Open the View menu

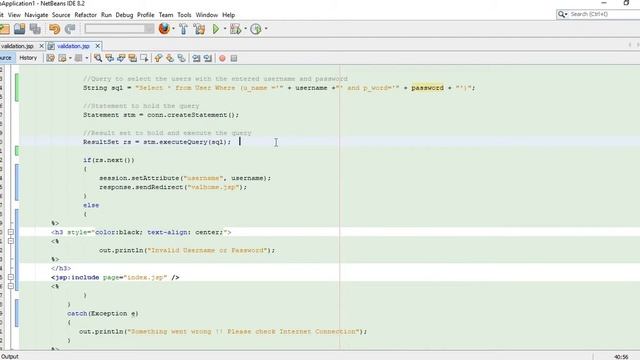[14, 15]
